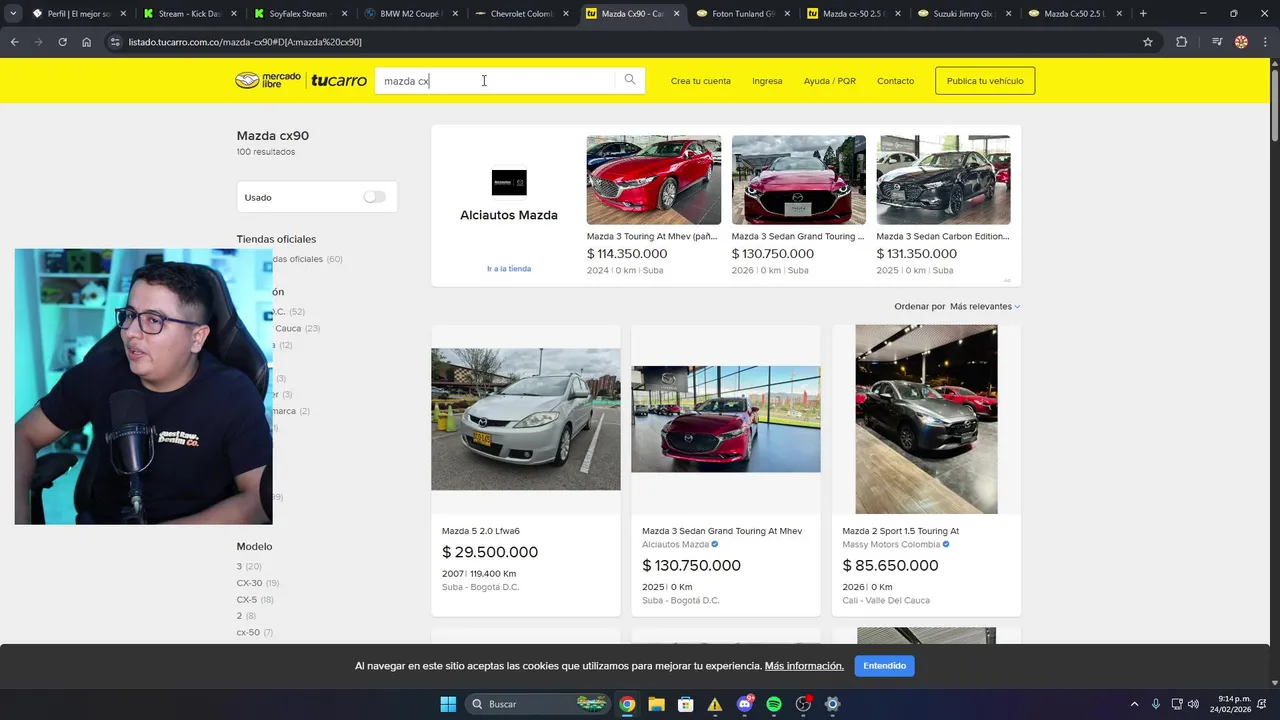The image size is (1280, 720).
Task: Click the Publica tu vehículo button
Action: pyautogui.click(x=985, y=81)
